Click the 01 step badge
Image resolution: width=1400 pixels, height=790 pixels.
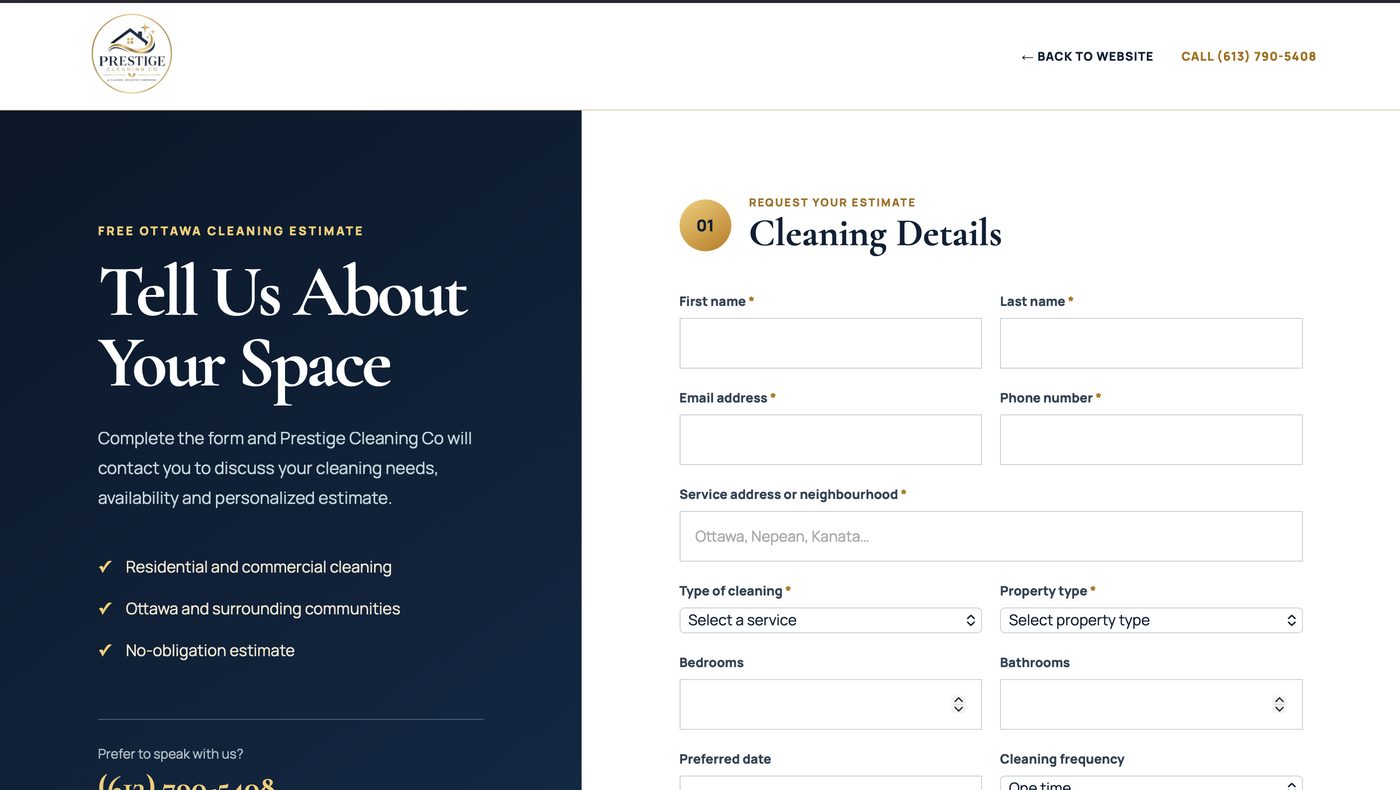[705, 225]
